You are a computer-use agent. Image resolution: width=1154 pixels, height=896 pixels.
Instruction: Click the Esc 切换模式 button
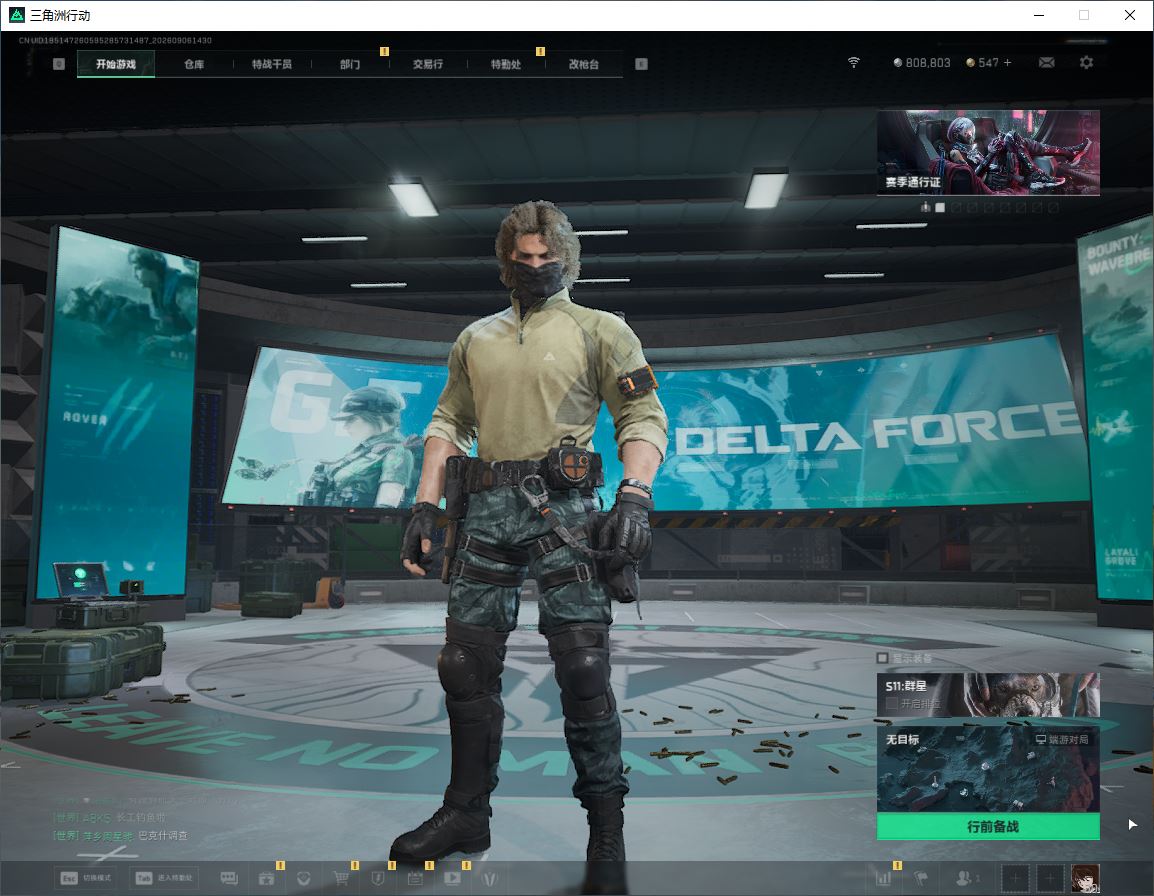pos(87,878)
